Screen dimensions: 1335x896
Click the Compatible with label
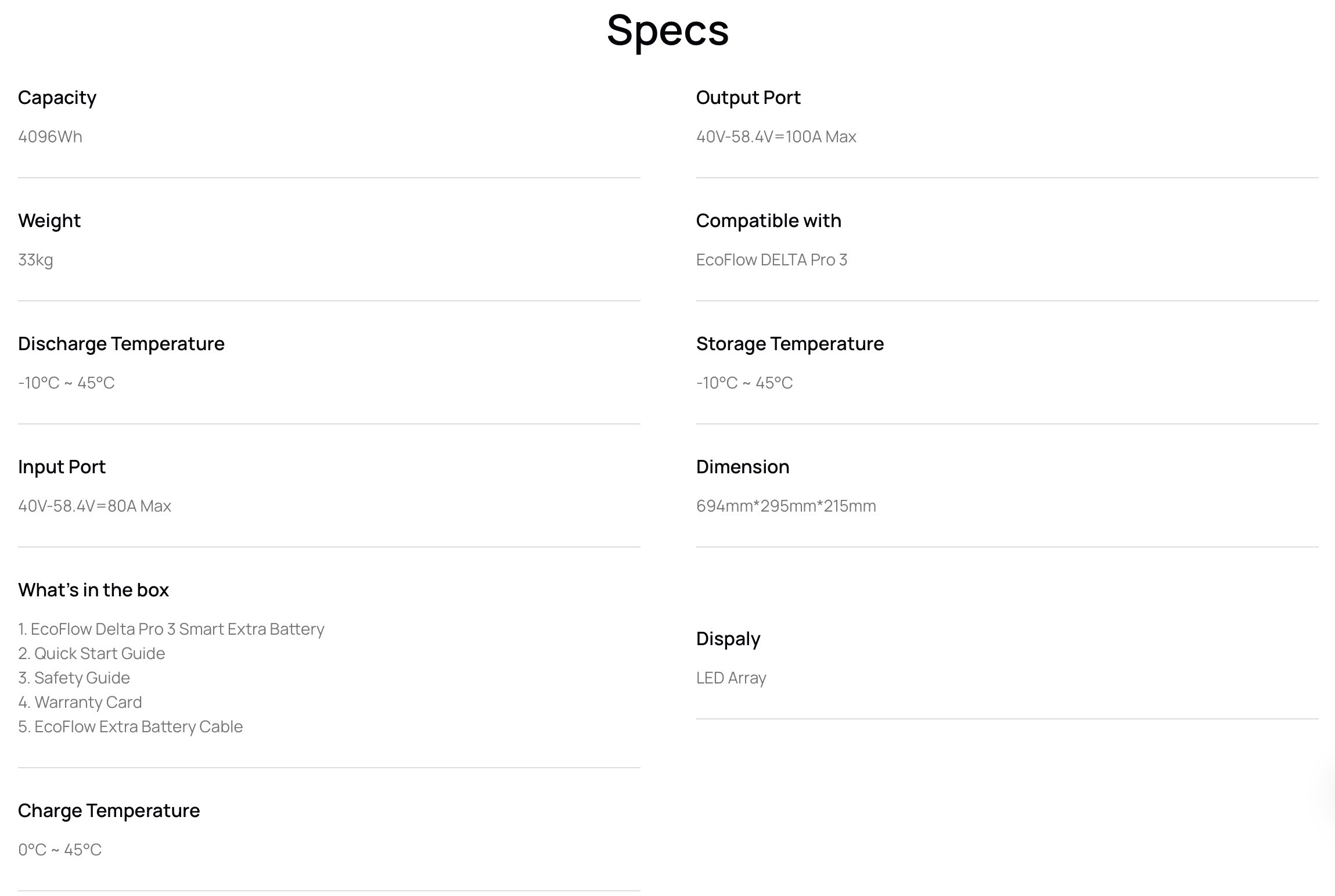click(x=768, y=221)
